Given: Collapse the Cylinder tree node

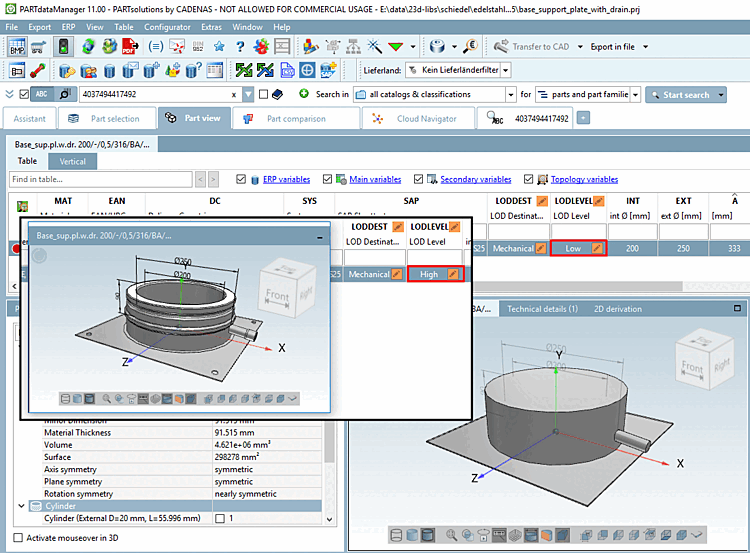Looking at the screenshot, I should [x=22, y=506].
